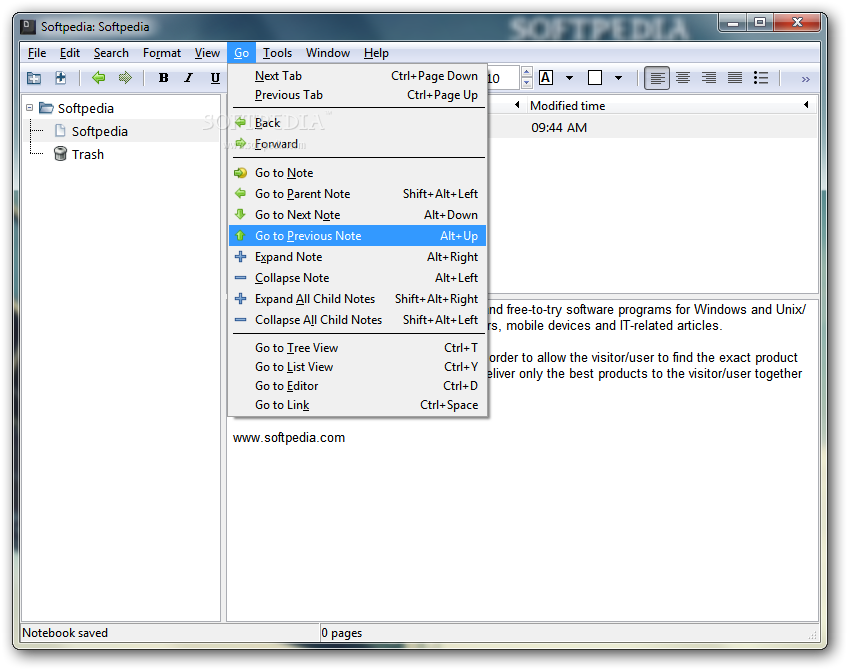Align text right
The width and height of the screenshot is (848, 670).
tap(709, 78)
